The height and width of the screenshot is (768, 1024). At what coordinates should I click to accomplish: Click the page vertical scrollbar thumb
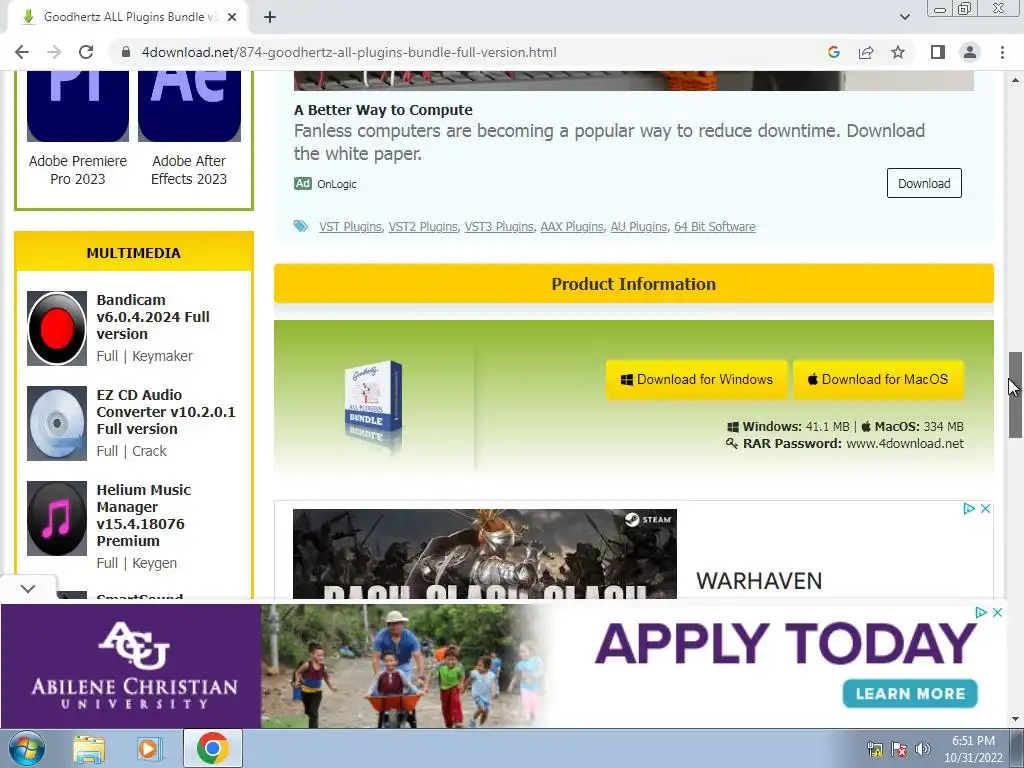click(1015, 395)
